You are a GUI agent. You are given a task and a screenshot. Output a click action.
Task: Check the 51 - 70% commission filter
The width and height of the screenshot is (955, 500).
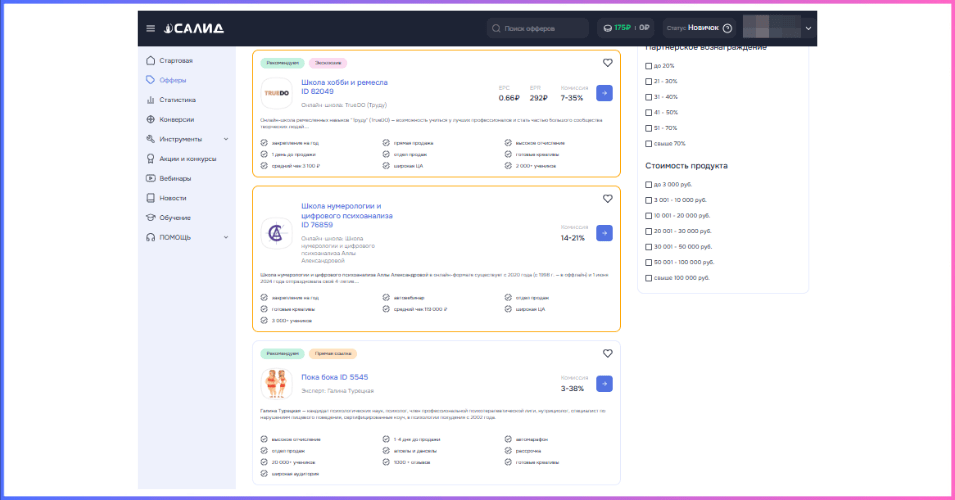click(x=648, y=128)
